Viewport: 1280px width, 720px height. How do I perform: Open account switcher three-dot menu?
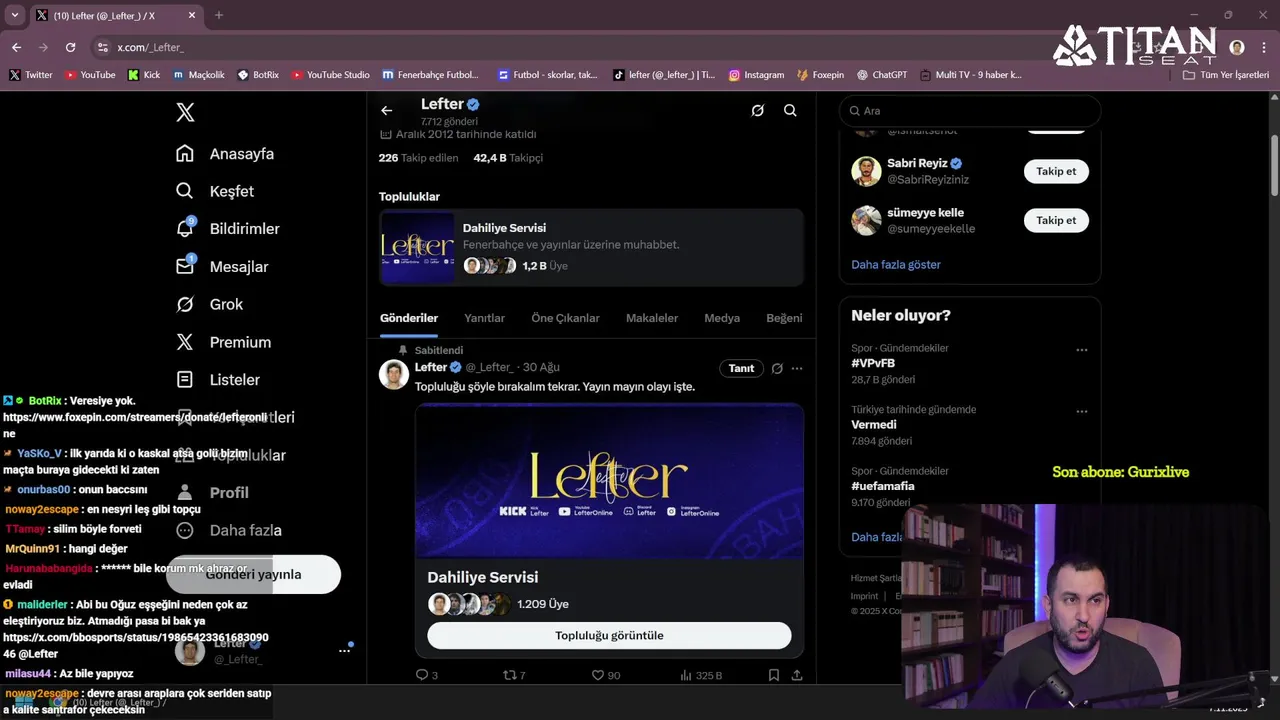(x=344, y=650)
